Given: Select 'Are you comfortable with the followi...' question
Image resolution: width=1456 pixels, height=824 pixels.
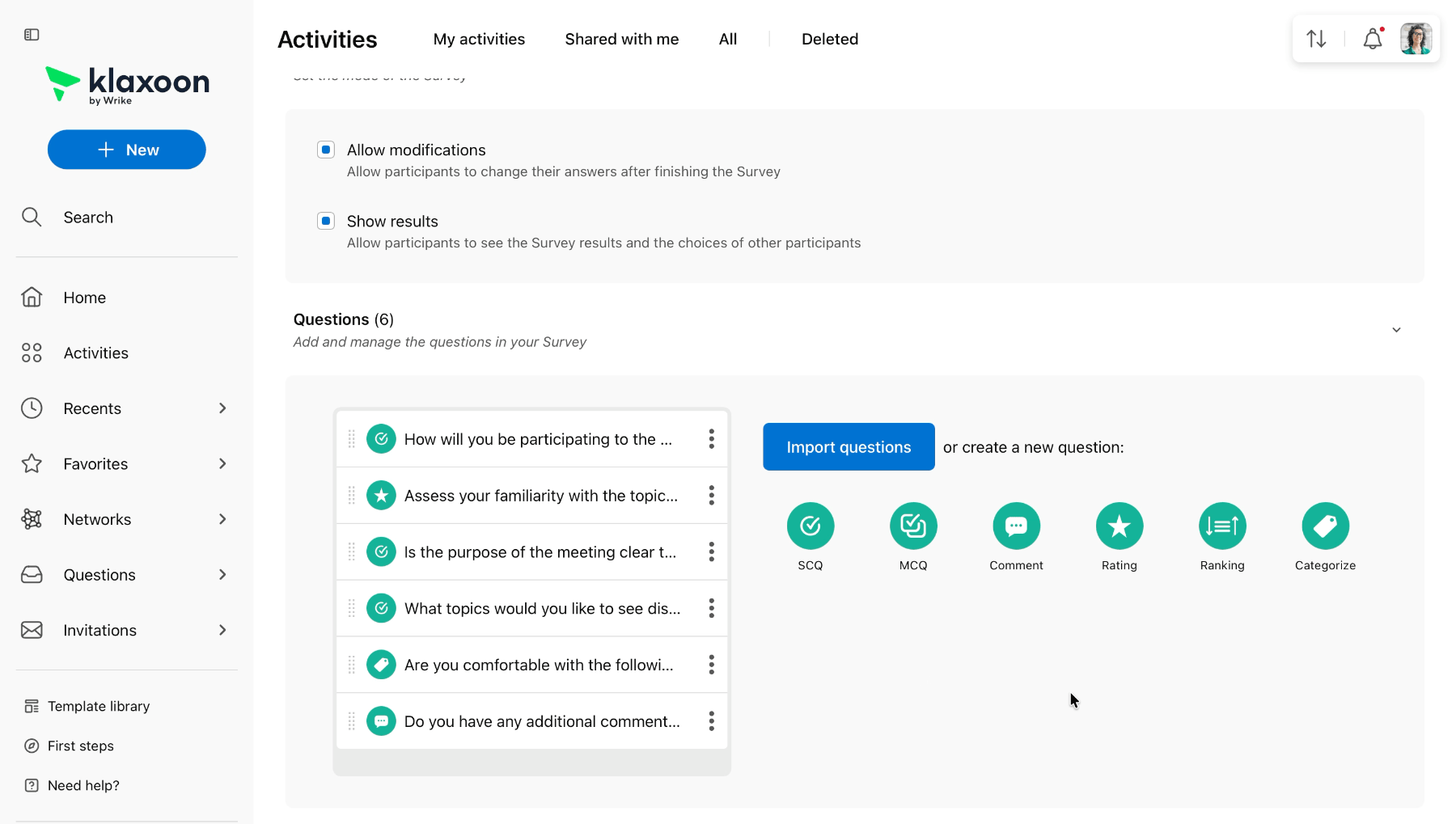Looking at the screenshot, I should pos(531,665).
